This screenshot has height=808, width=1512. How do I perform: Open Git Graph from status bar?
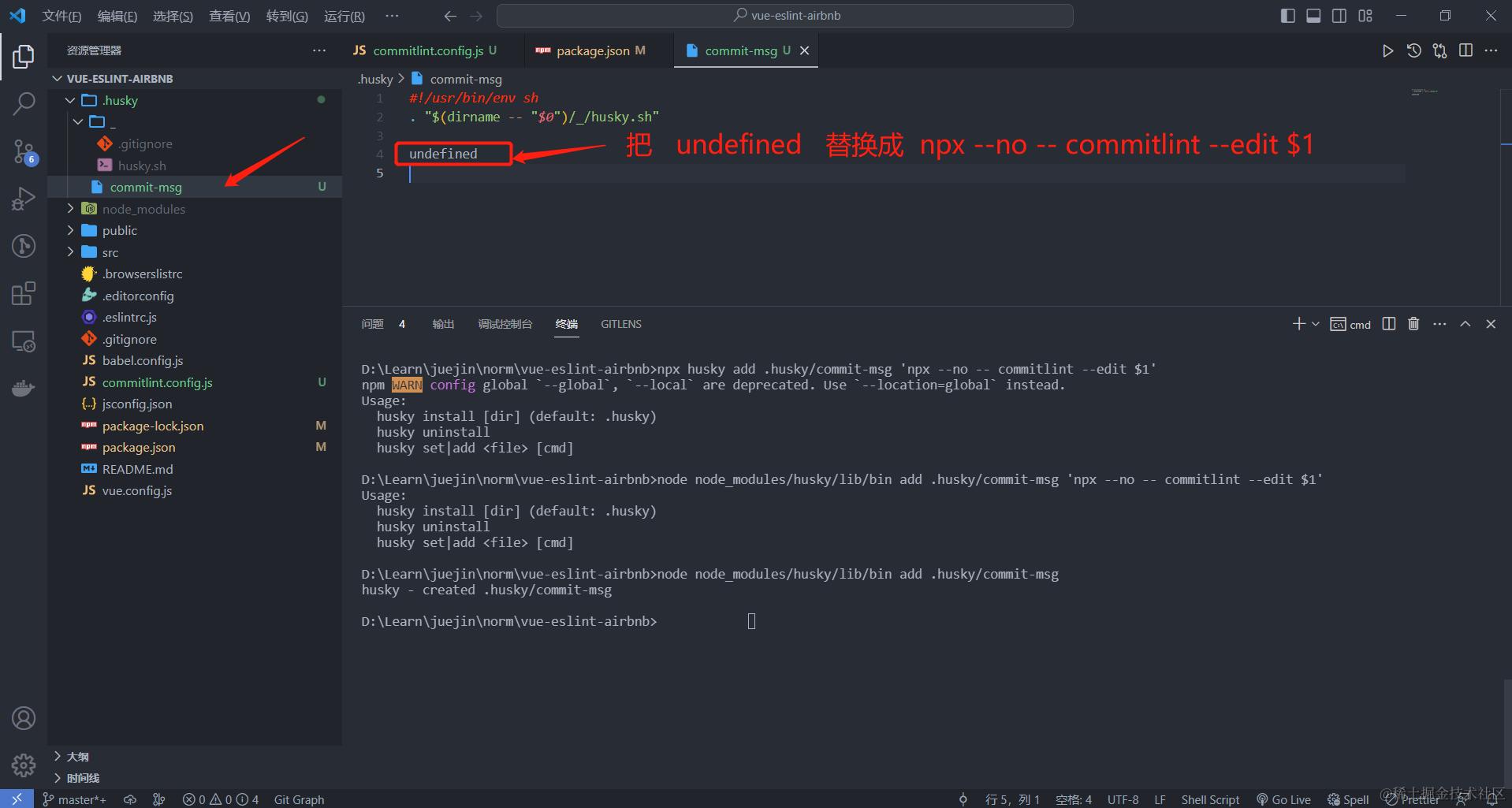(299, 799)
